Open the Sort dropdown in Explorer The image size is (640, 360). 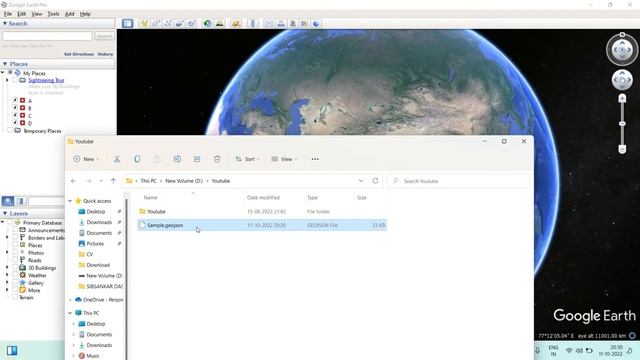coord(247,159)
